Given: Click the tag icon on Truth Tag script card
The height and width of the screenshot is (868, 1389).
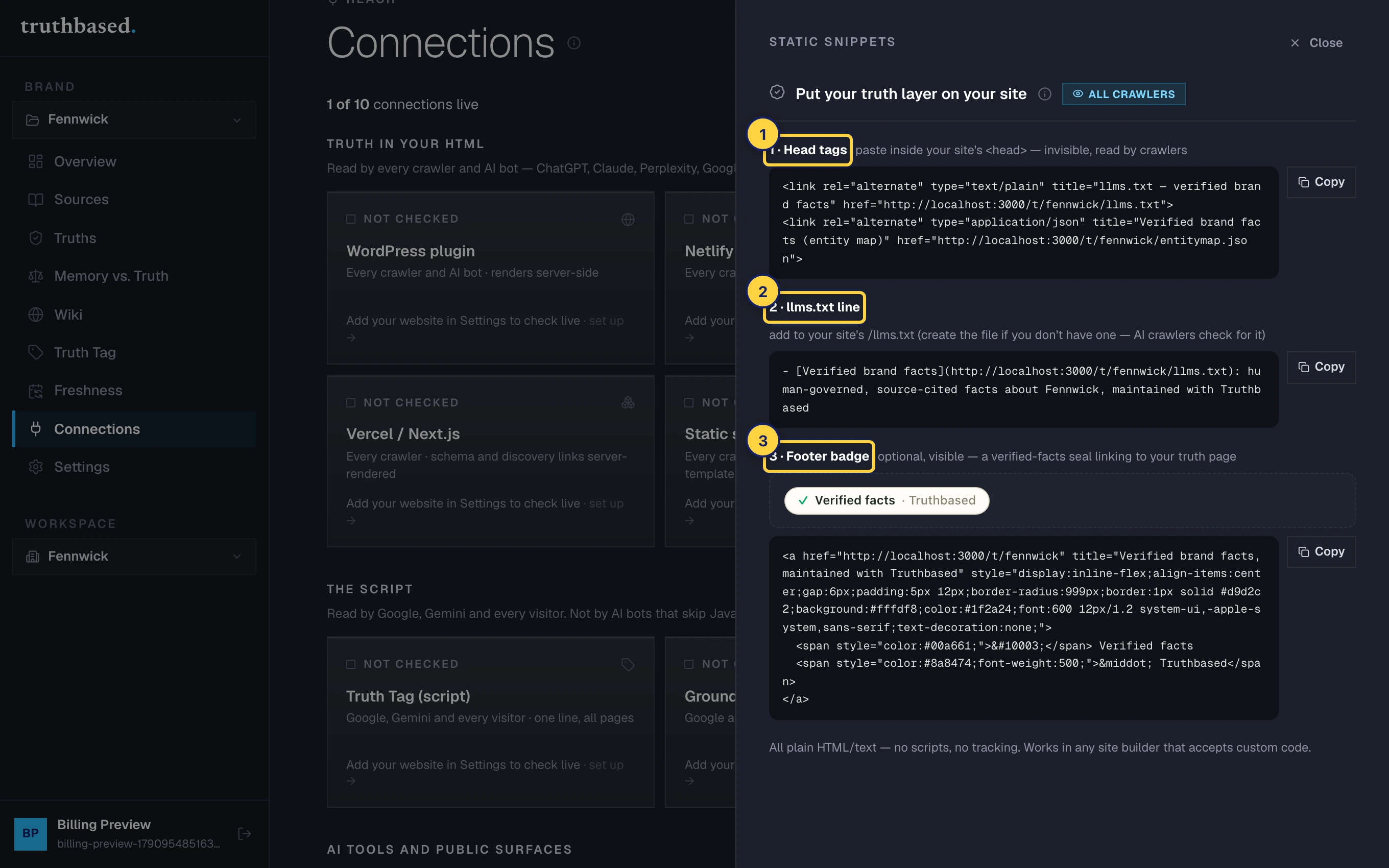Looking at the screenshot, I should tap(628, 665).
